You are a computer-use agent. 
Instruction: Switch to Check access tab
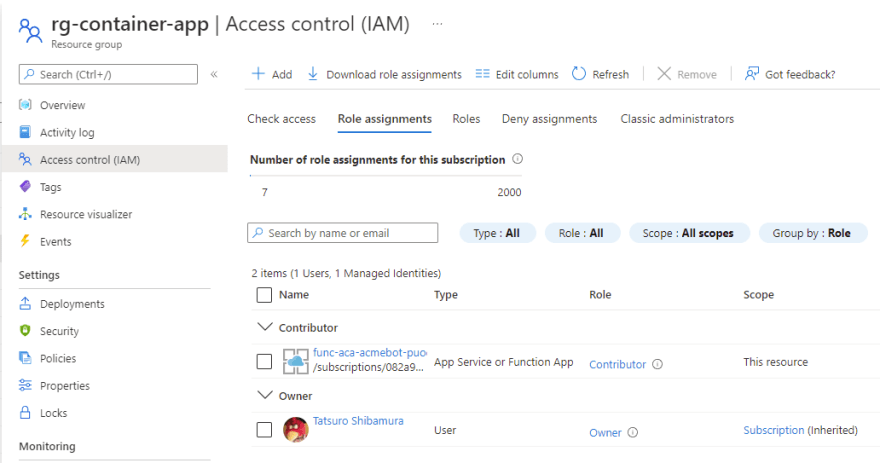click(282, 119)
